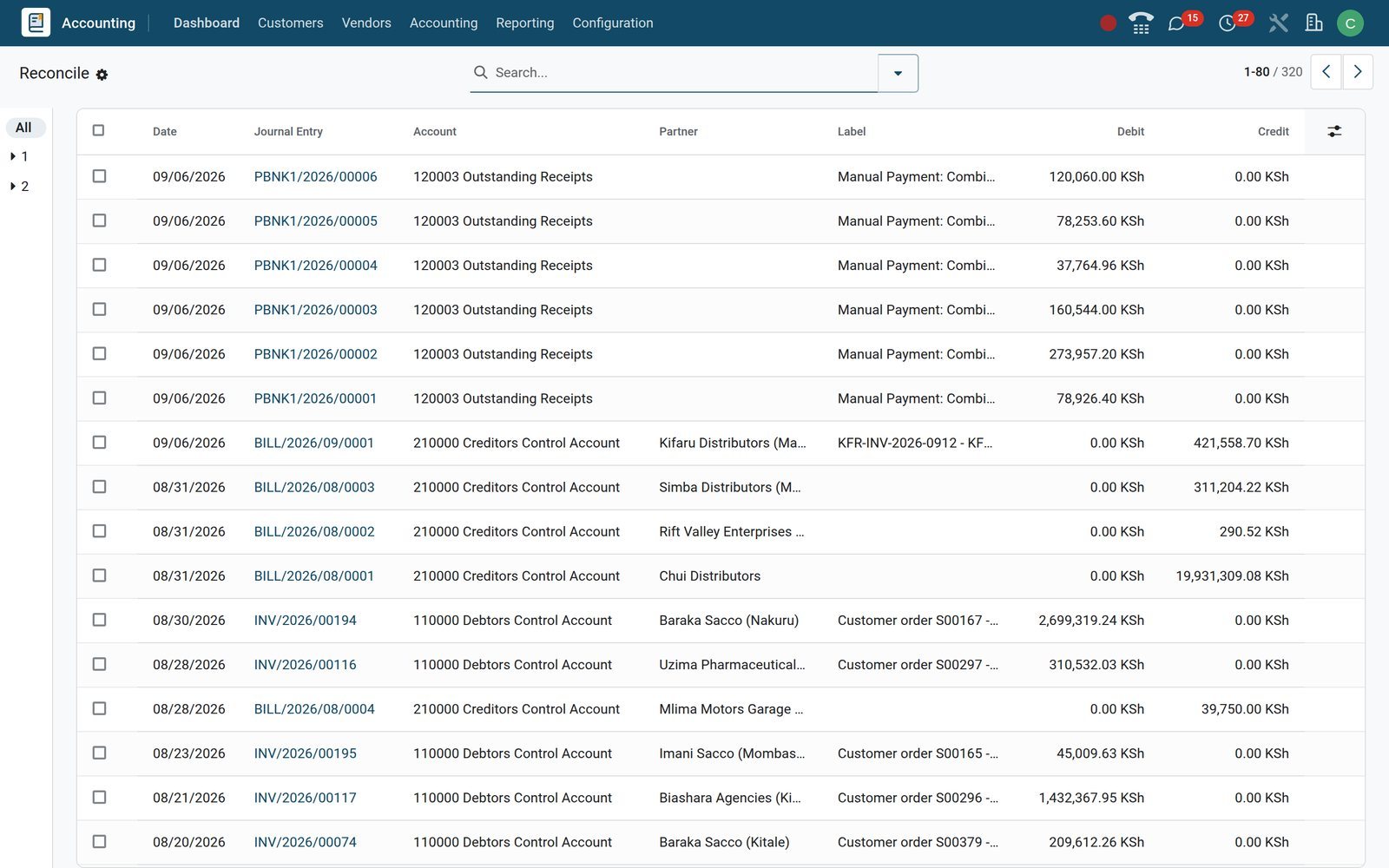Image resolution: width=1389 pixels, height=868 pixels.
Task: Click partner Chui Distributors cell
Action: (709, 576)
